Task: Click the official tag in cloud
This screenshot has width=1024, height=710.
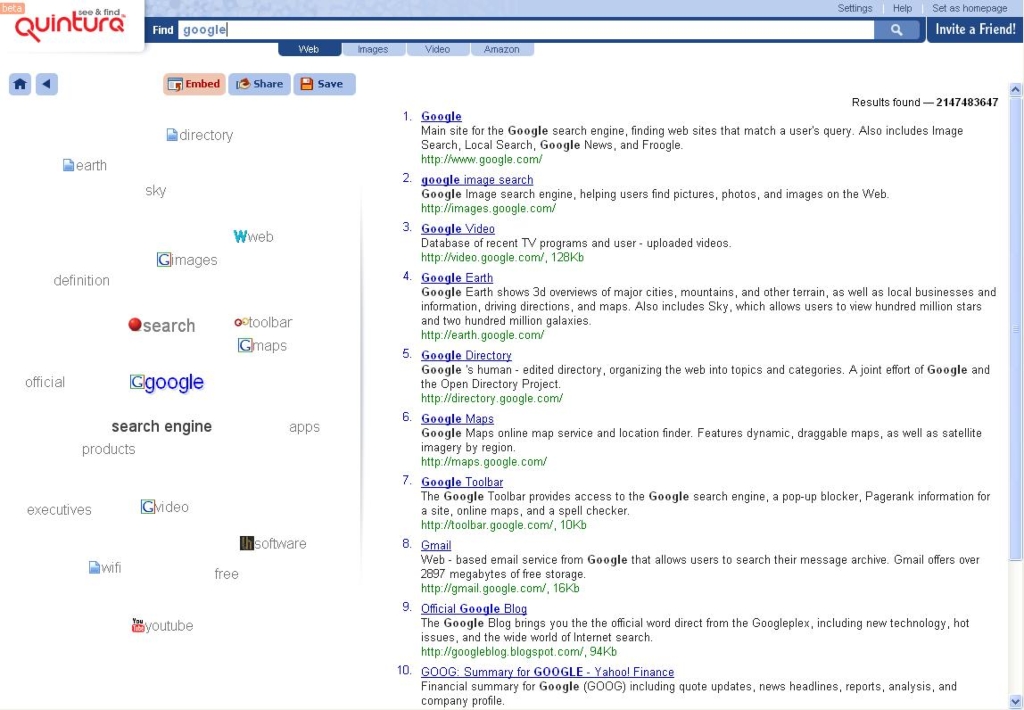Action: 45,382
